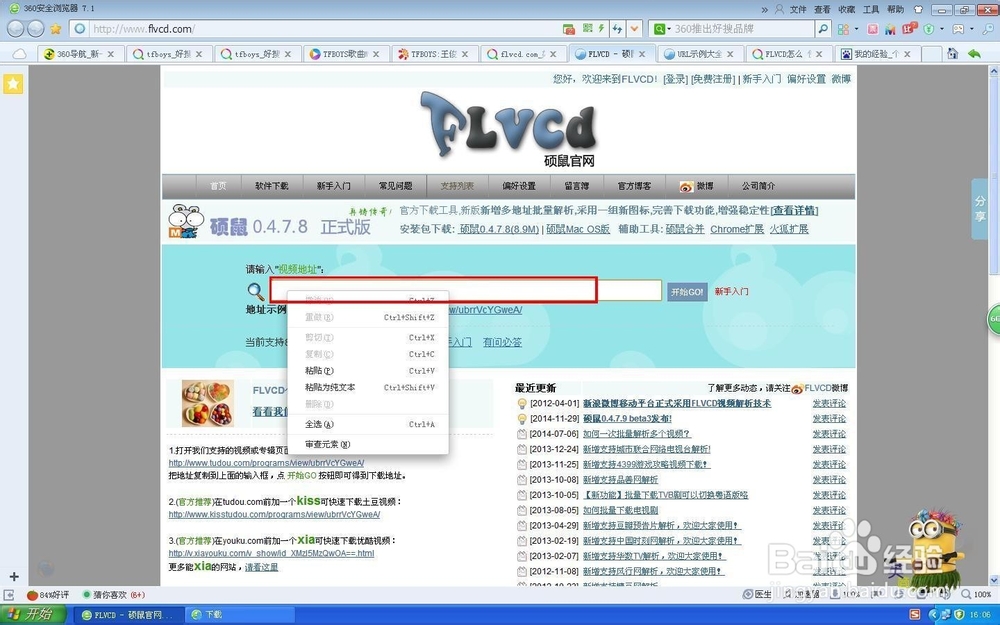Click the video address input box
1000x625 pixels.
tap(466, 290)
